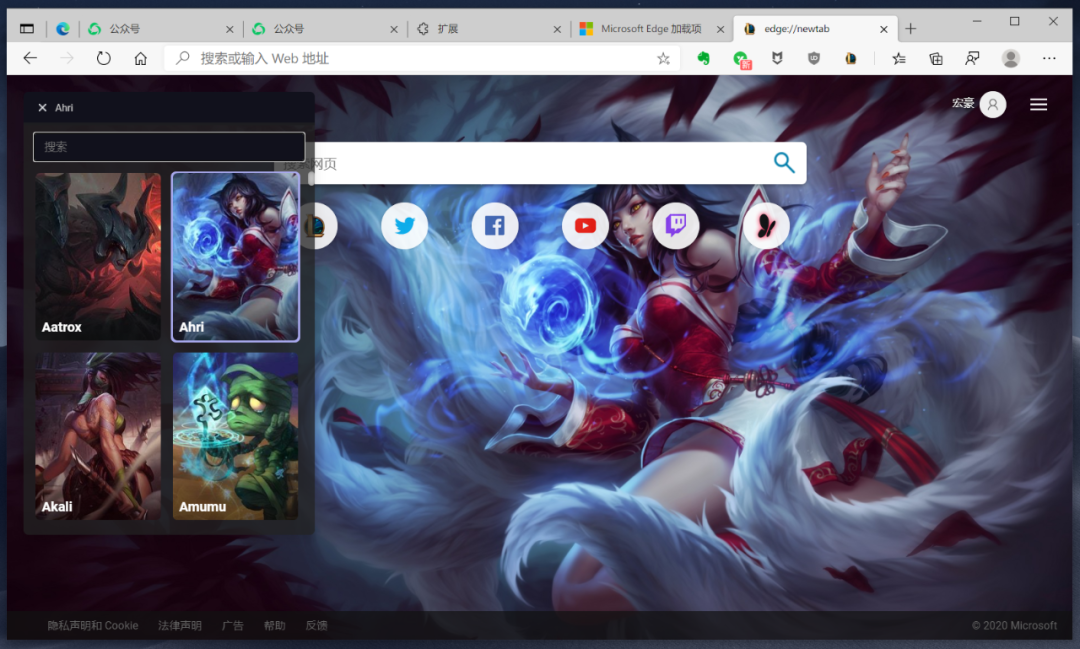Click the champion 搜索 input field
The width and height of the screenshot is (1080, 649).
[169, 147]
